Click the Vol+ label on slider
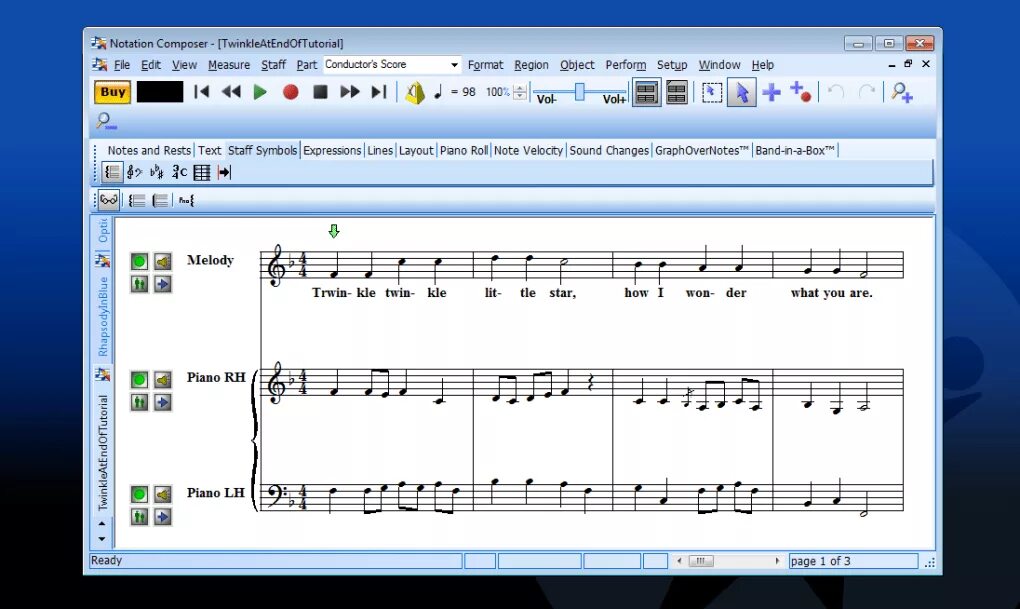Screen dimensions: 1020x609 click(x=614, y=99)
